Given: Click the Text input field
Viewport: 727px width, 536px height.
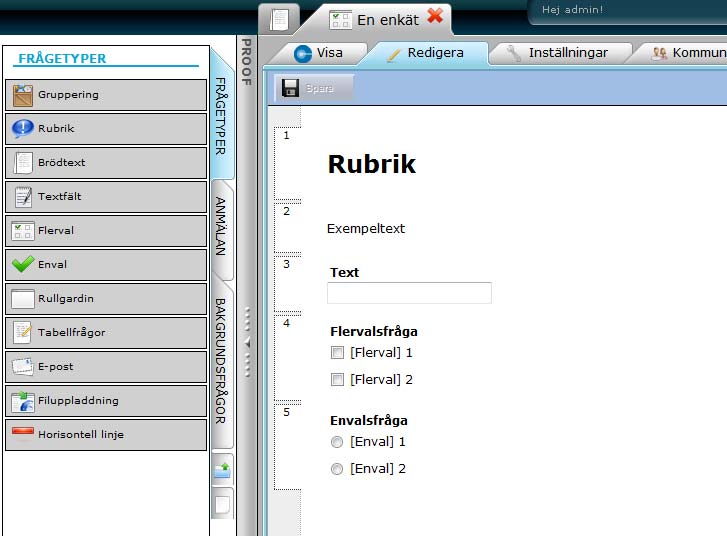Looking at the screenshot, I should click(x=409, y=293).
